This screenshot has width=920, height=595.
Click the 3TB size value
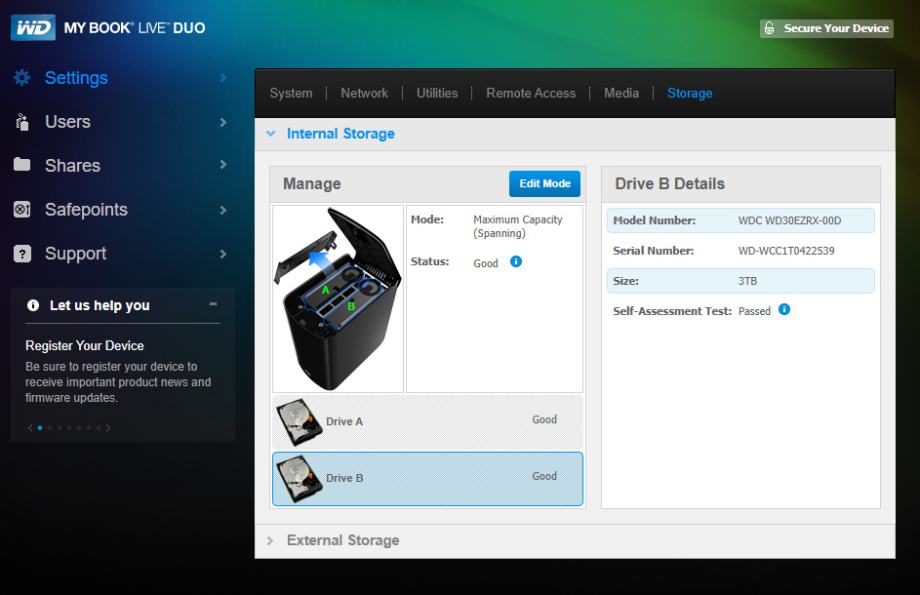pos(748,281)
